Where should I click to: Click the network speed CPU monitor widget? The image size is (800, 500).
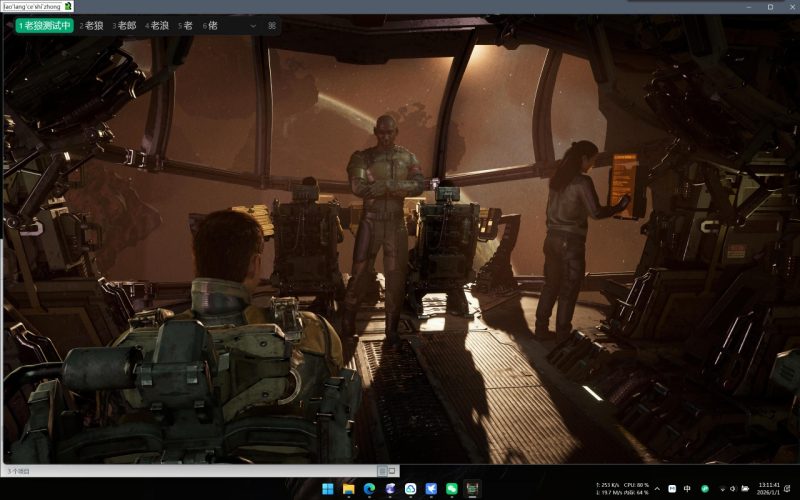pos(622,488)
